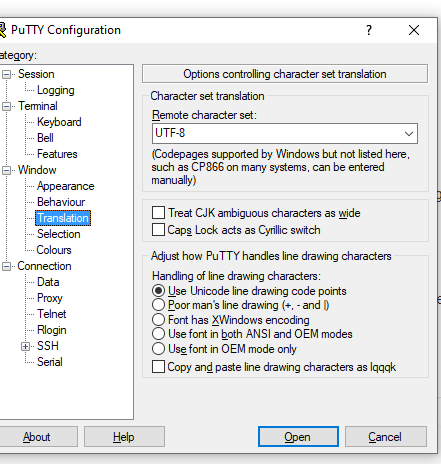Open Telnet settings

[x=52, y=314]
